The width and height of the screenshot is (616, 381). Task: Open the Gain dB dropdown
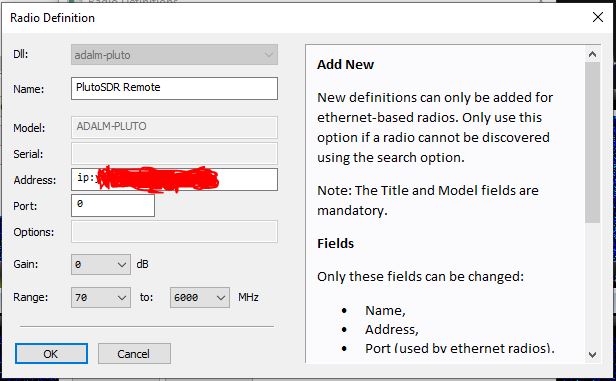(x=101, y=264)
